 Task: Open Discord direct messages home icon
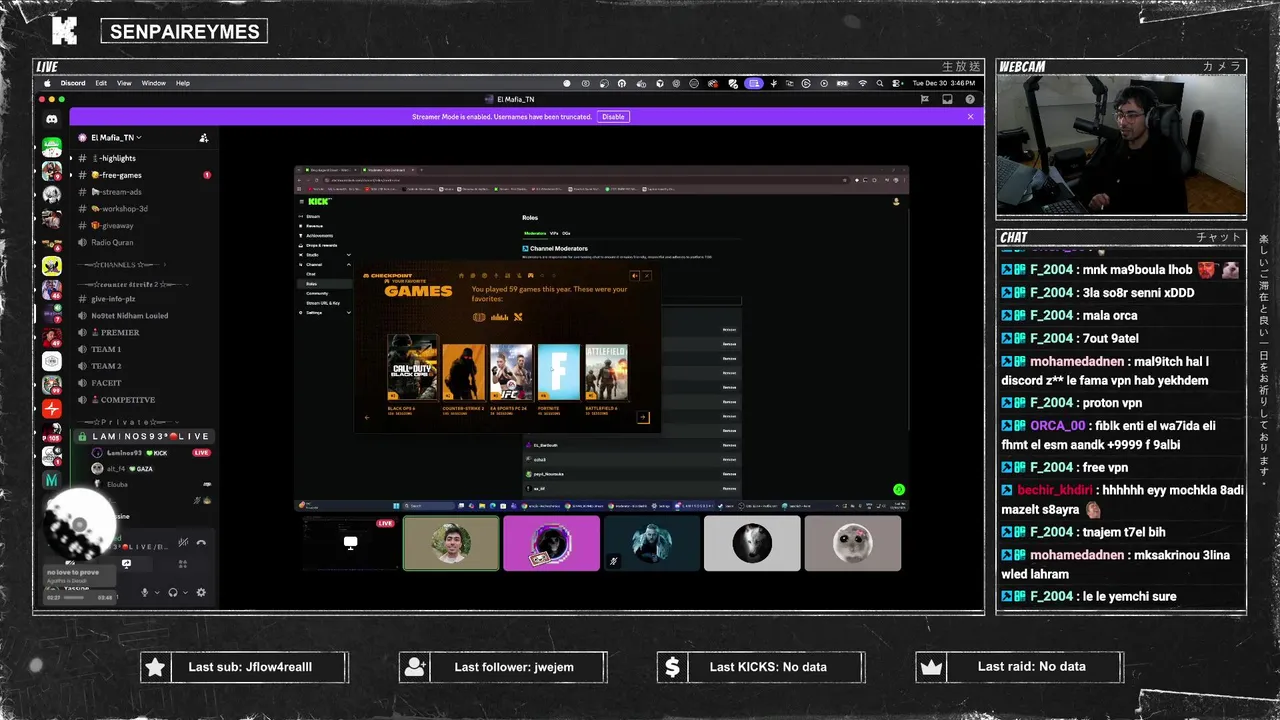(52, 119)
